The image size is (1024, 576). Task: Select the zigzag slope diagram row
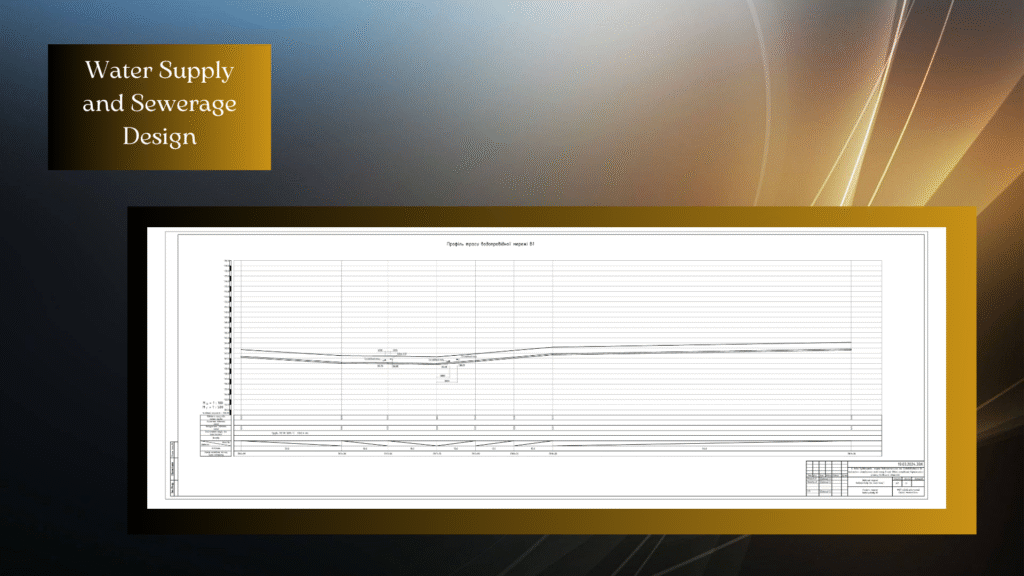coord(540,442)
